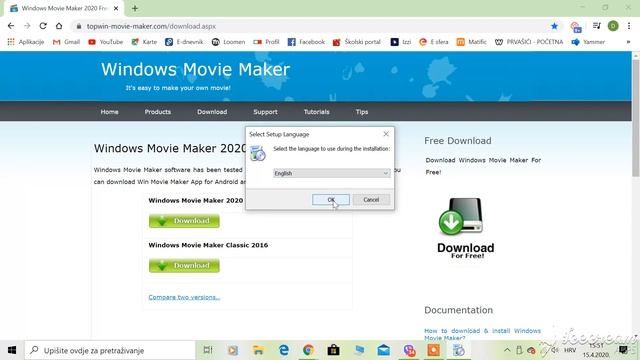640x360 pixels.
Task: Open Yammer bookmark
Action: (588, 42)
